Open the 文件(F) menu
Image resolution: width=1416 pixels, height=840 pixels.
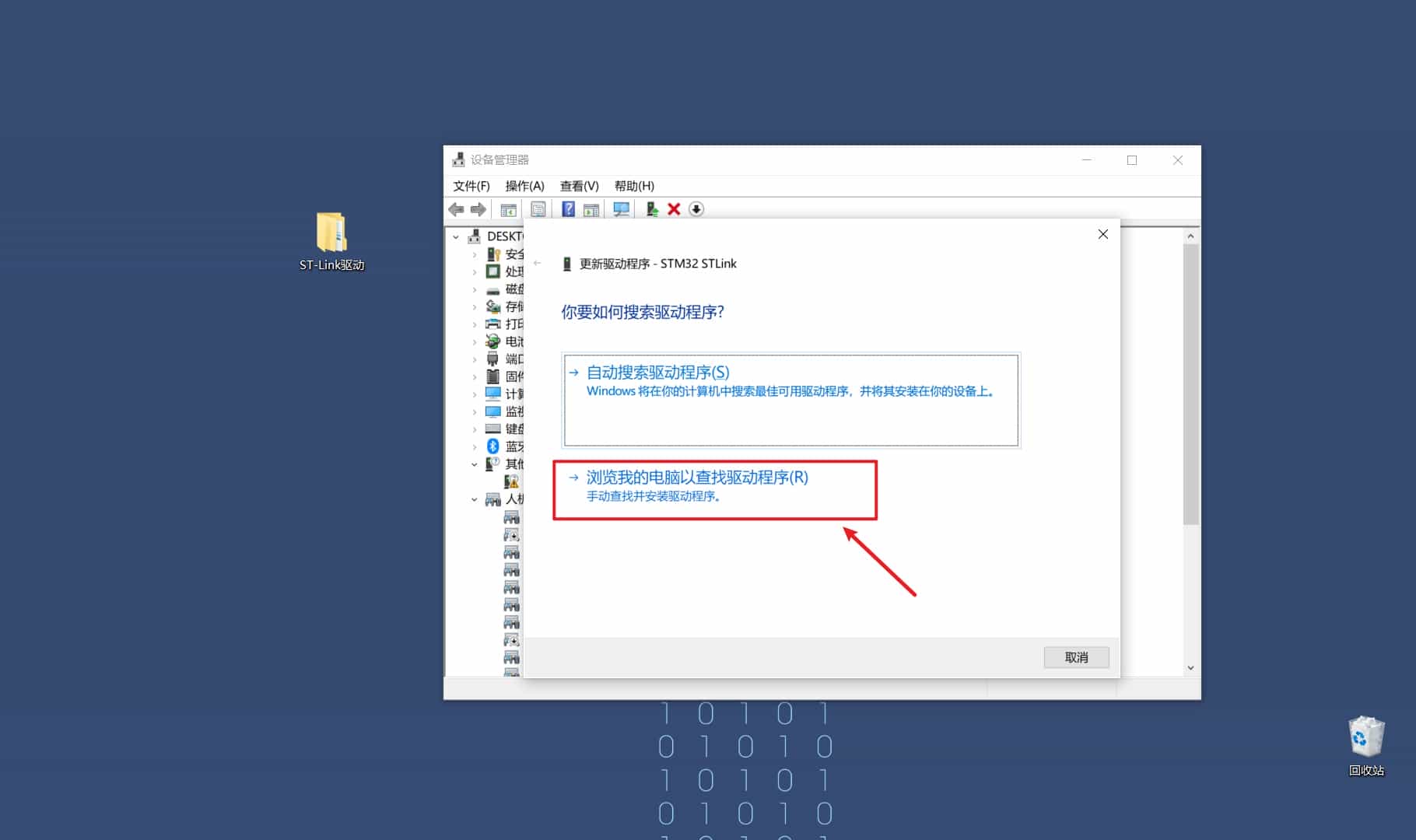pos(470,186)
